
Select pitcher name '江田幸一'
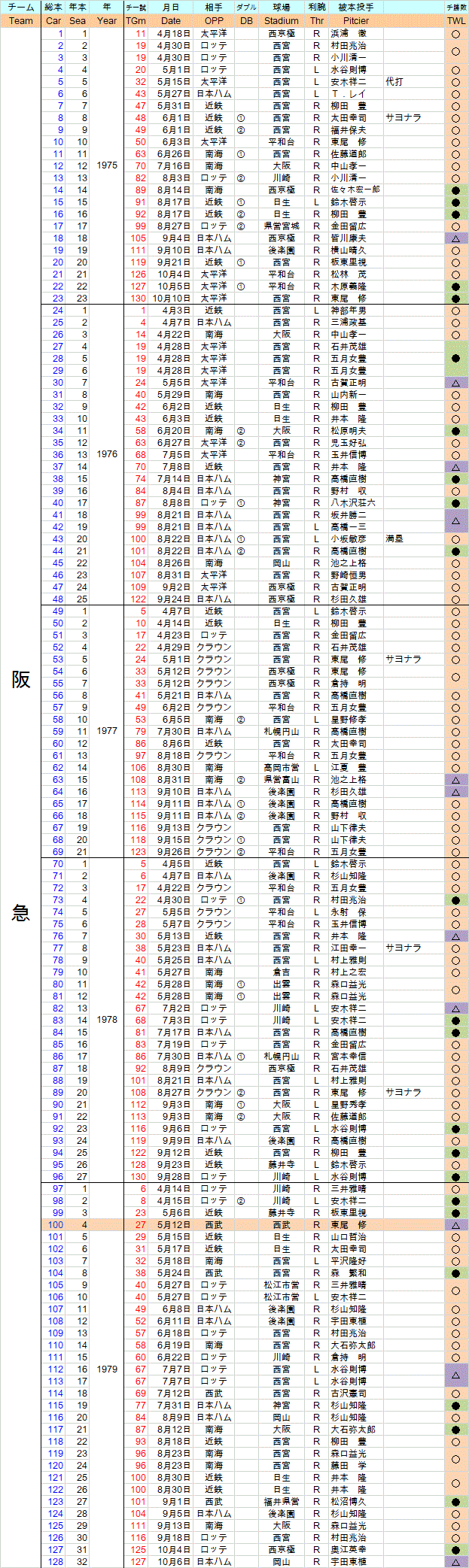[x=349, y=948]
